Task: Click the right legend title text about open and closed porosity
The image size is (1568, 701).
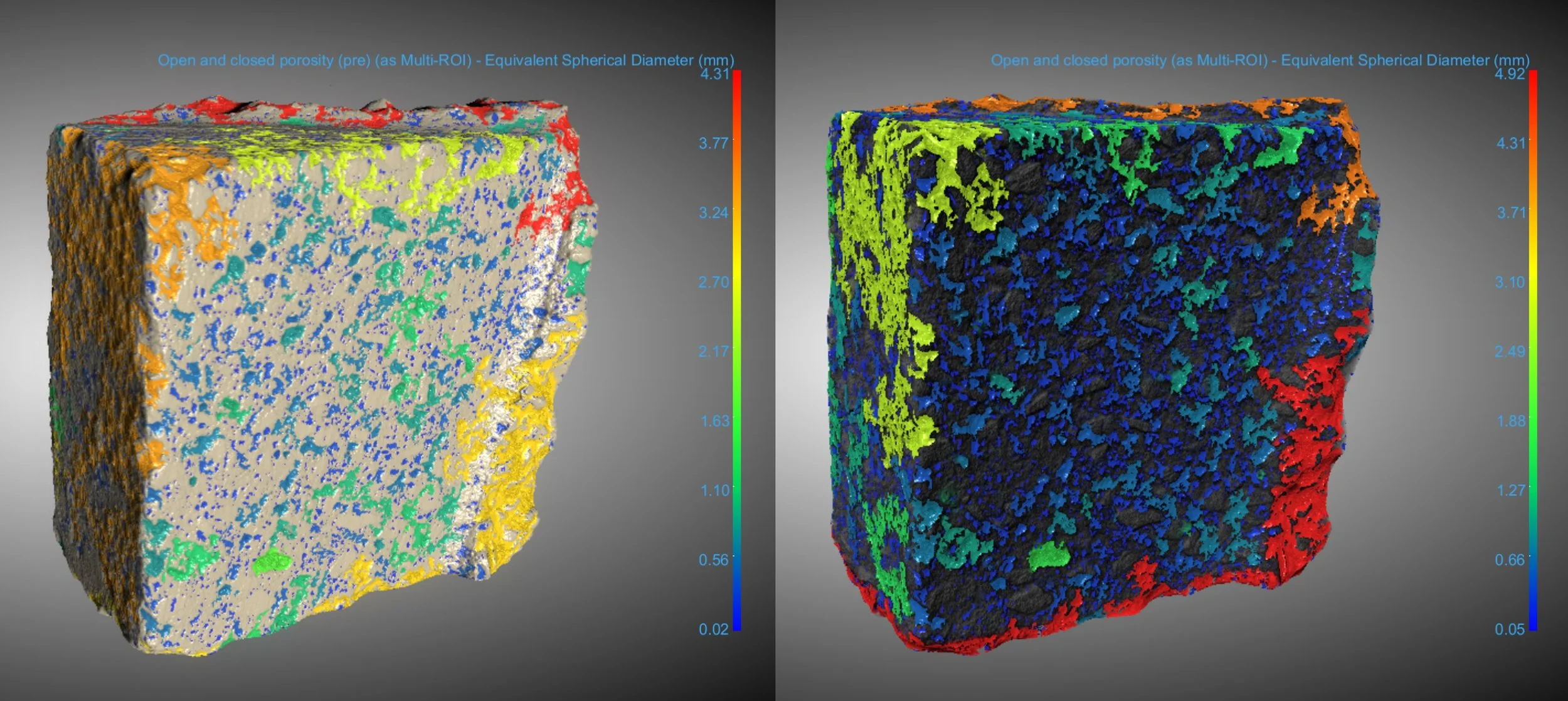Action: tap(1259, 60)
